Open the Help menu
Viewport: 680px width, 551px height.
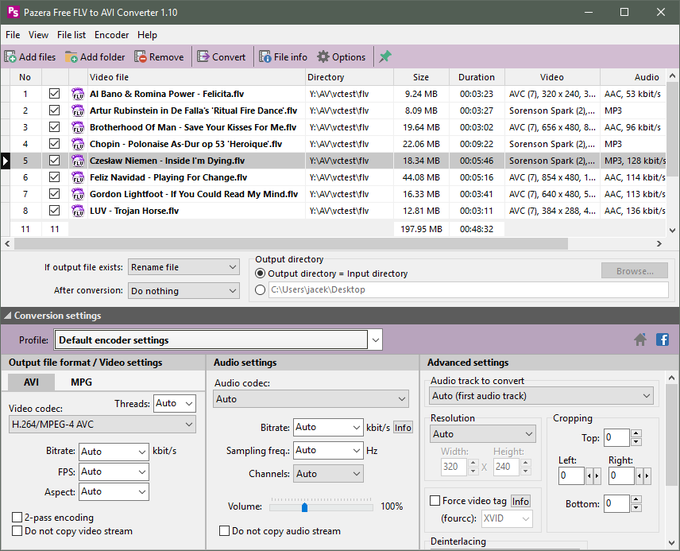pyautogui.click(x=147, y=35)
